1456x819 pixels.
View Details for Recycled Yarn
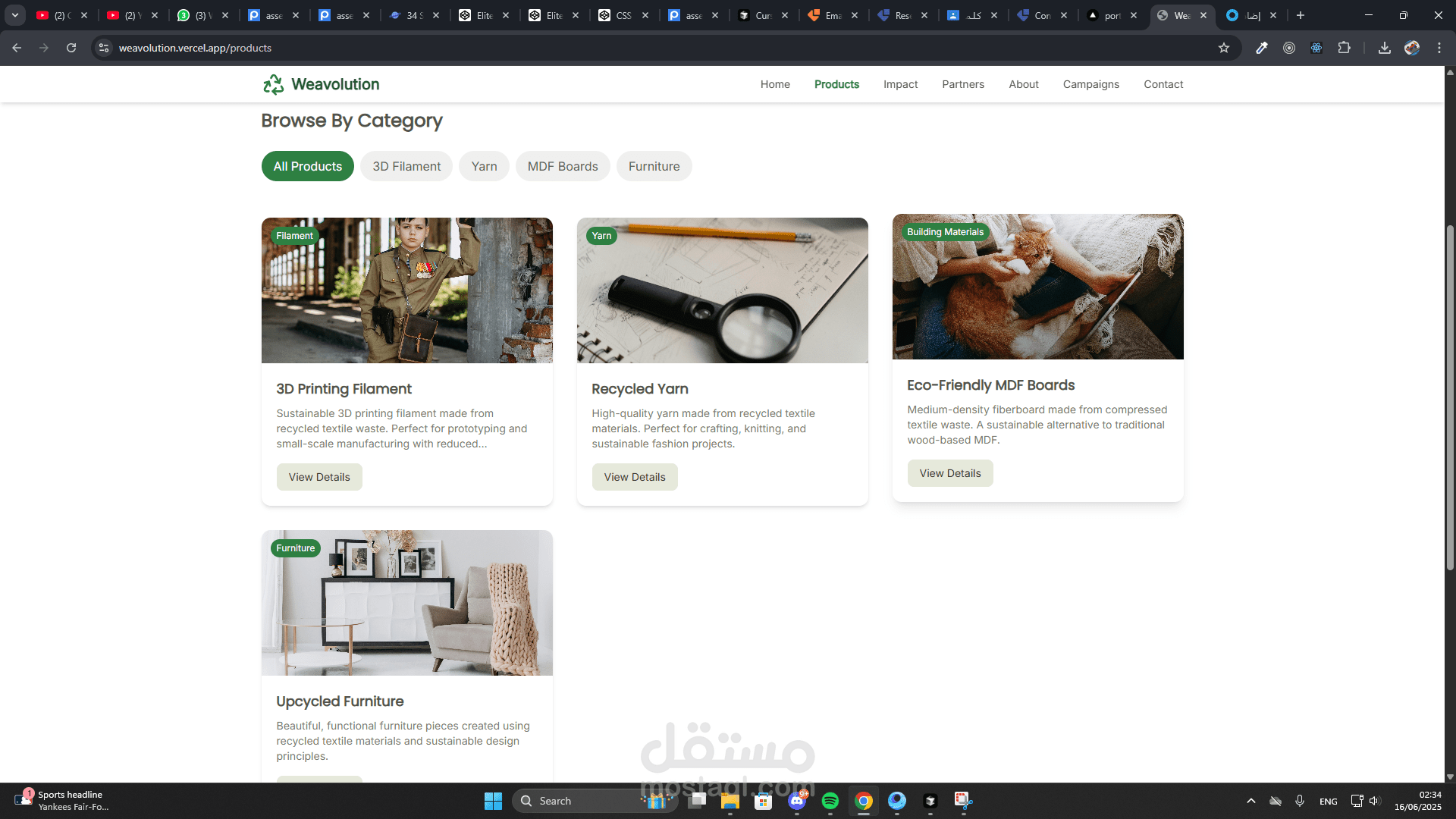(x=635, y=477)
